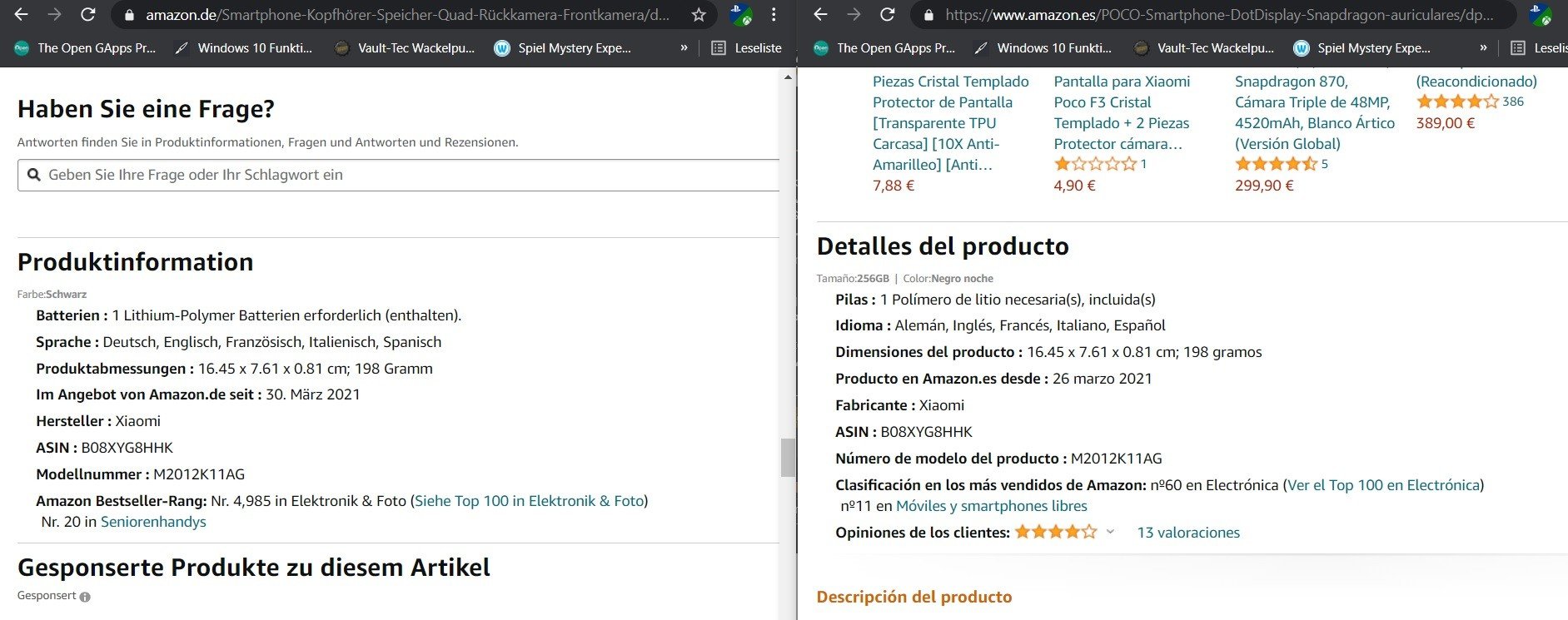
Task: Reload the amazon.de page
Action: [87, 14]
